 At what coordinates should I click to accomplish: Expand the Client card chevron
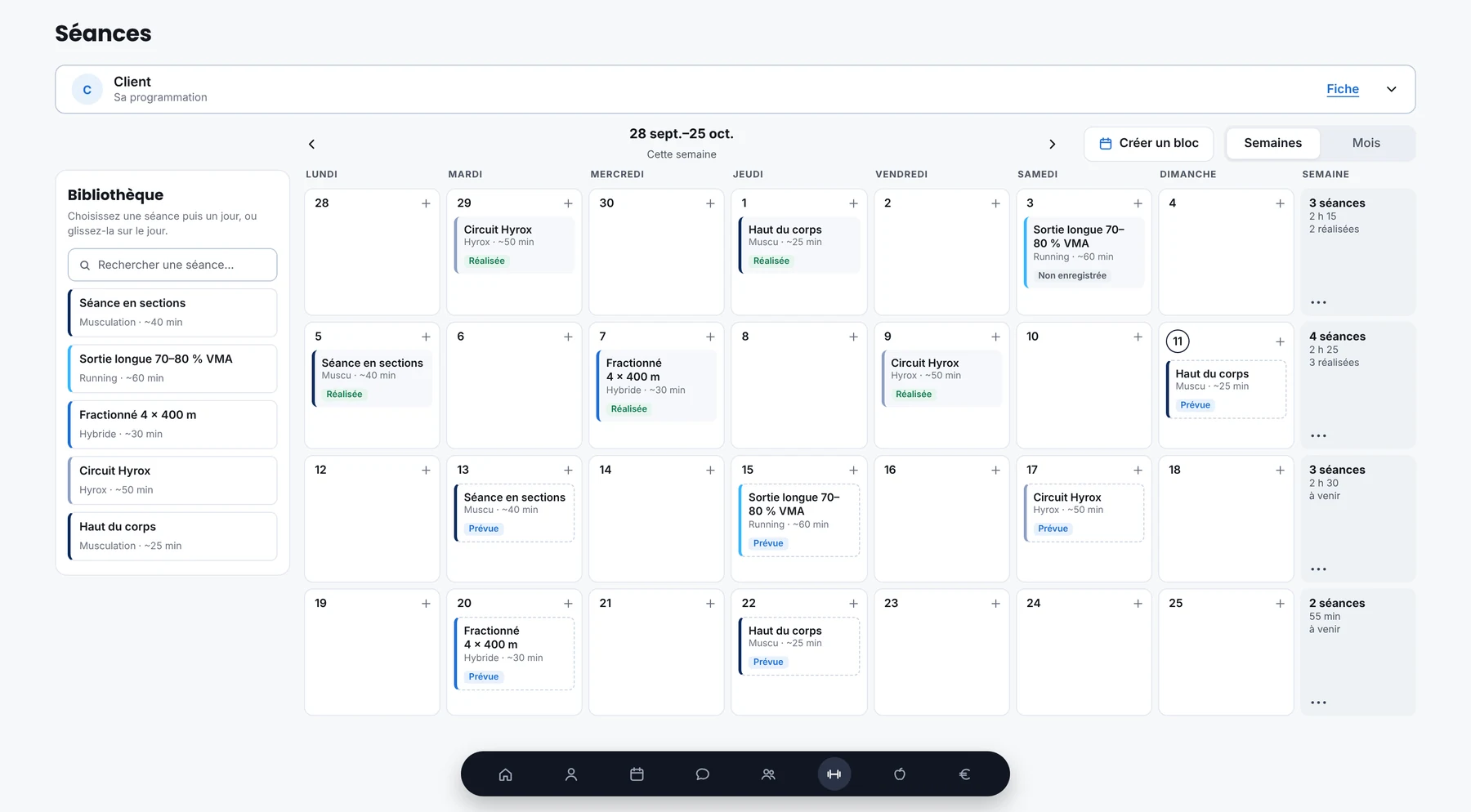point(1392,89)
